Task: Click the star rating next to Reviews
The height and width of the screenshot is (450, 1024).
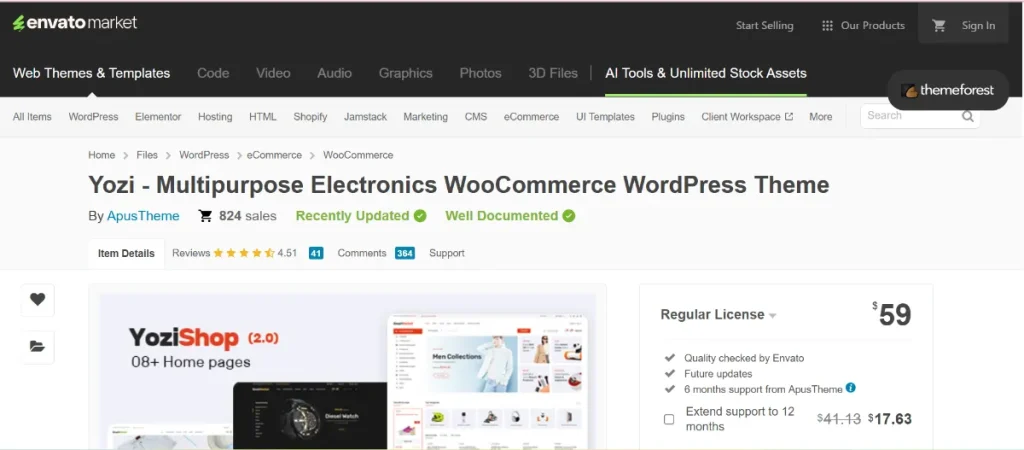Action: 244,253
